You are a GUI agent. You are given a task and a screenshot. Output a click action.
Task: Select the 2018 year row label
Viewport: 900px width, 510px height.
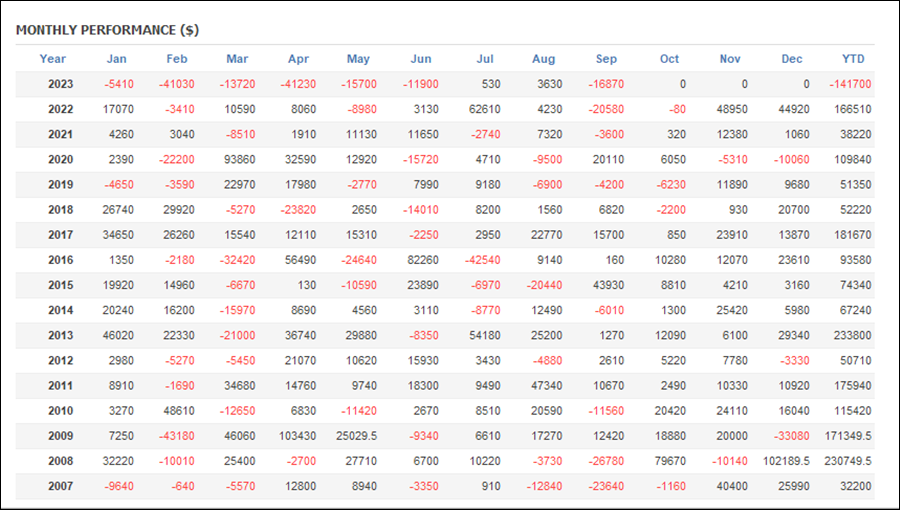[x=60, y=210]
